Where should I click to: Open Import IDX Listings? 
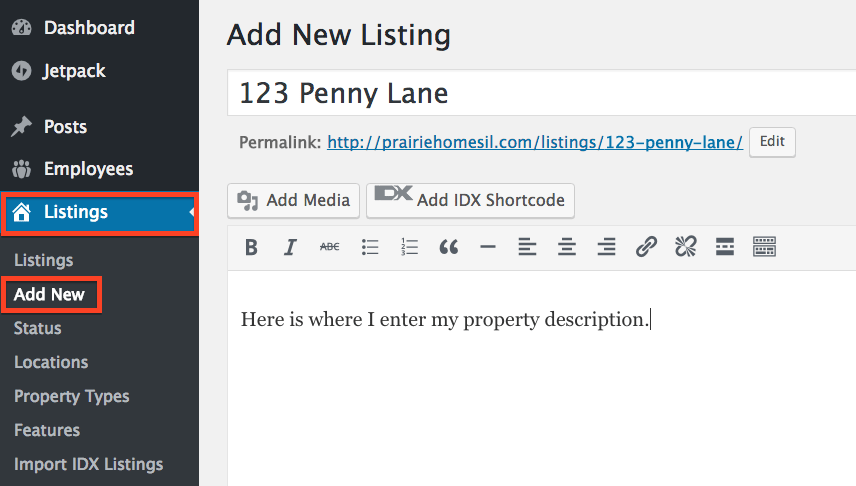click(x=88, y=464)
